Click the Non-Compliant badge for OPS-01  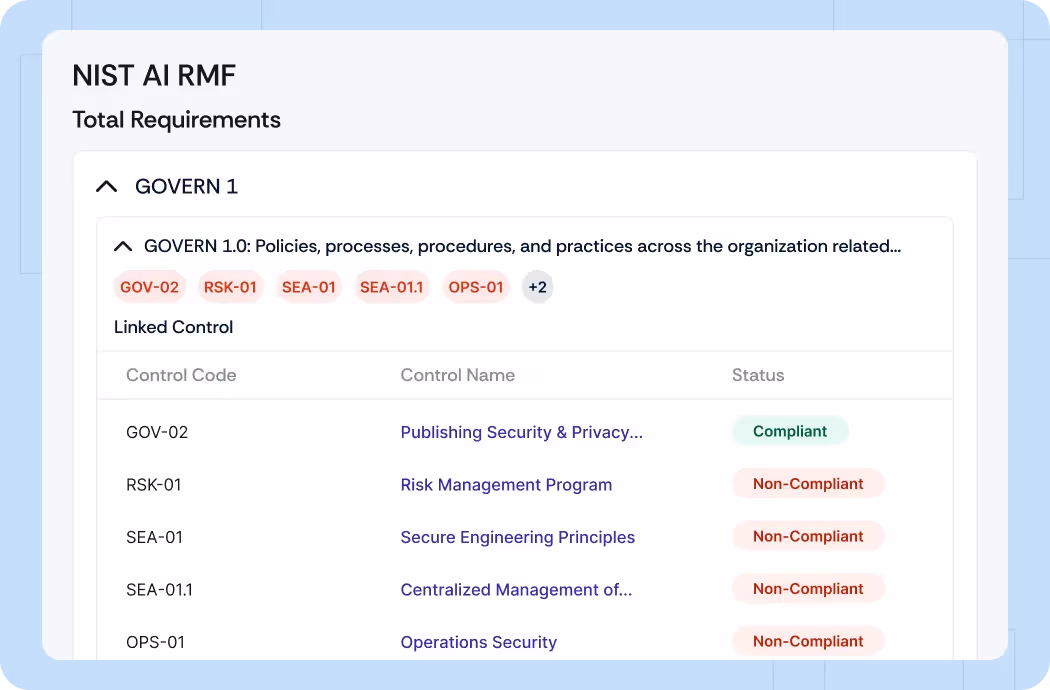coord(808,641)
